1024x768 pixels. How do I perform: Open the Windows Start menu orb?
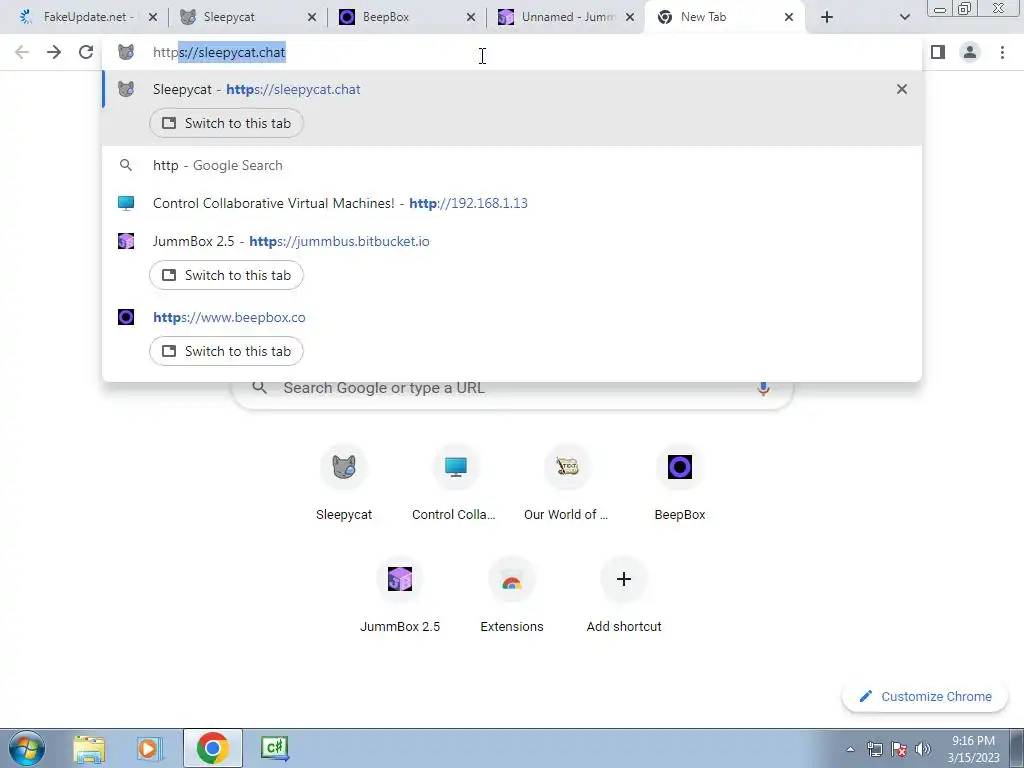[27, 748]
